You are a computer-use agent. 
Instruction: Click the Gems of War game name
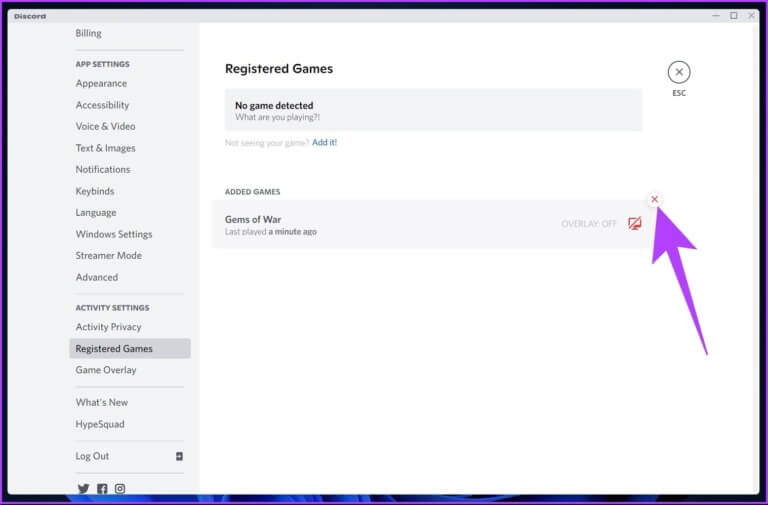click(253, 219)
